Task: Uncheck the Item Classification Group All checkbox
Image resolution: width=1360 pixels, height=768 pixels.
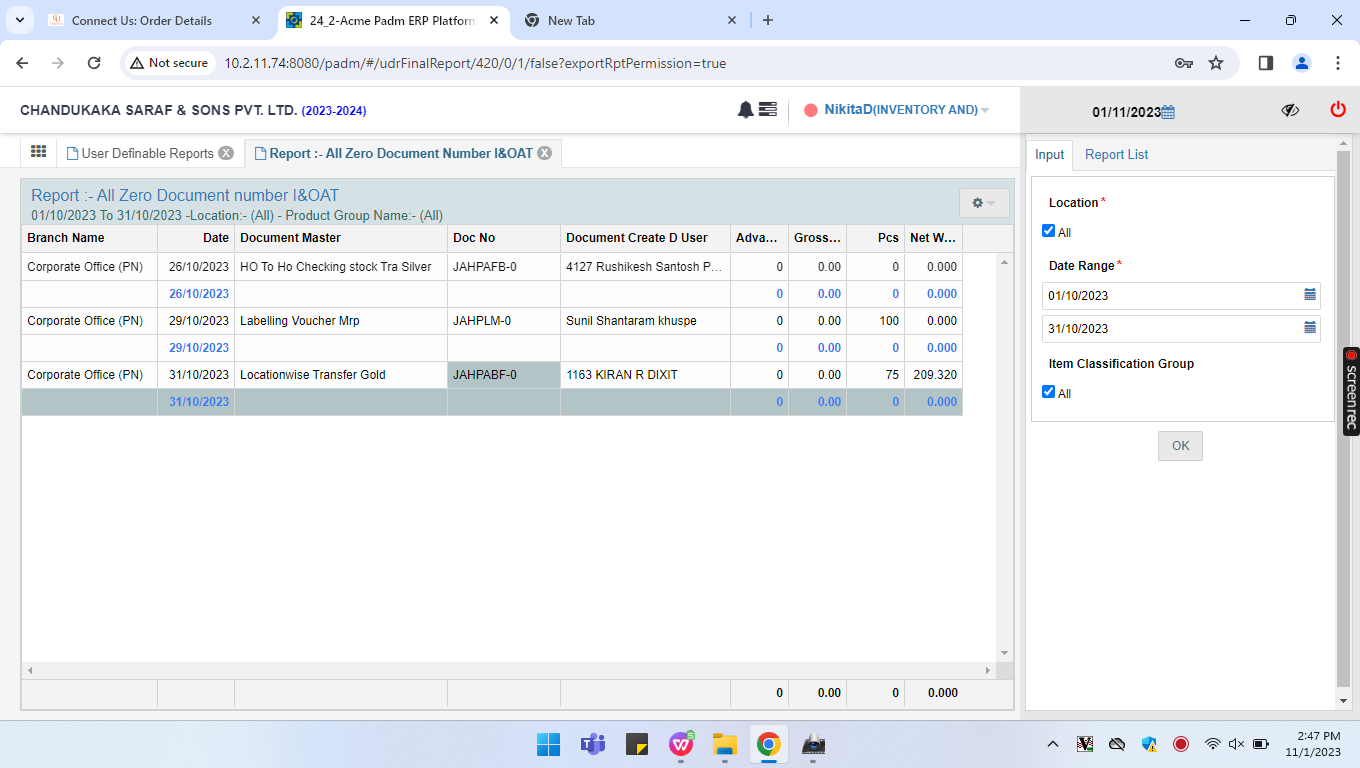Action: [1049, 392]
